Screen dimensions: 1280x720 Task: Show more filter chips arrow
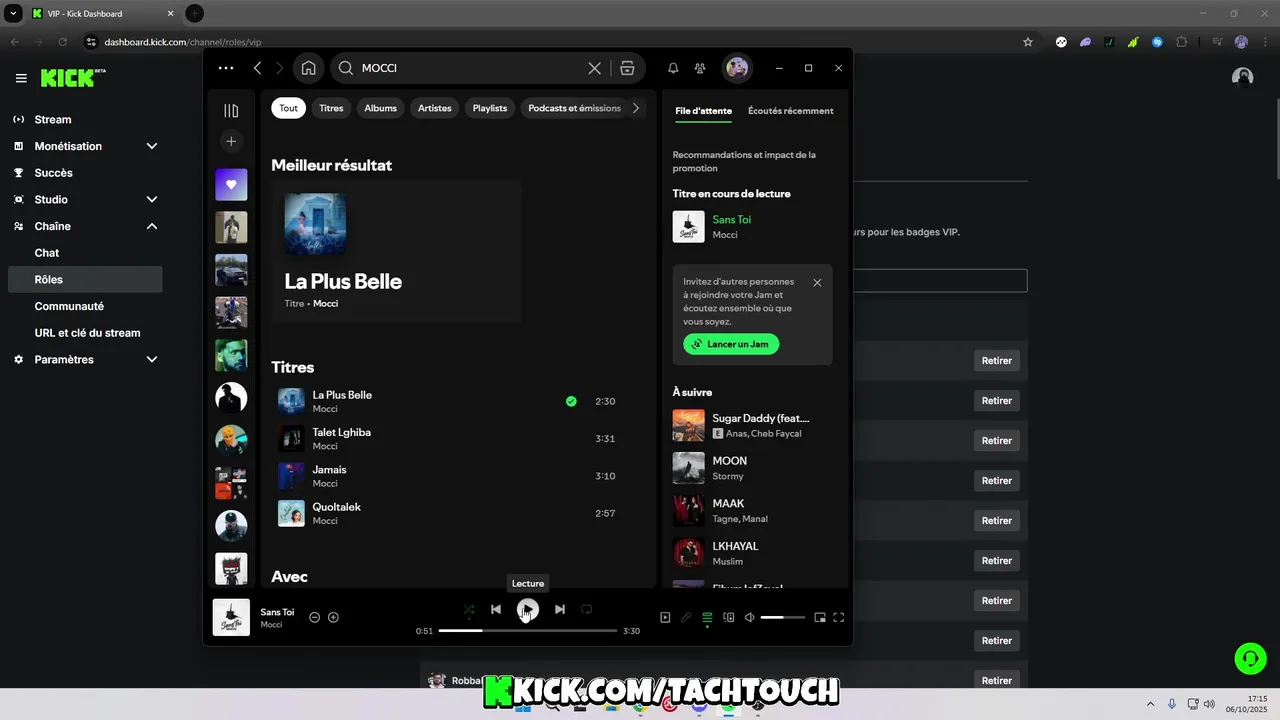[x=636, y=108]
